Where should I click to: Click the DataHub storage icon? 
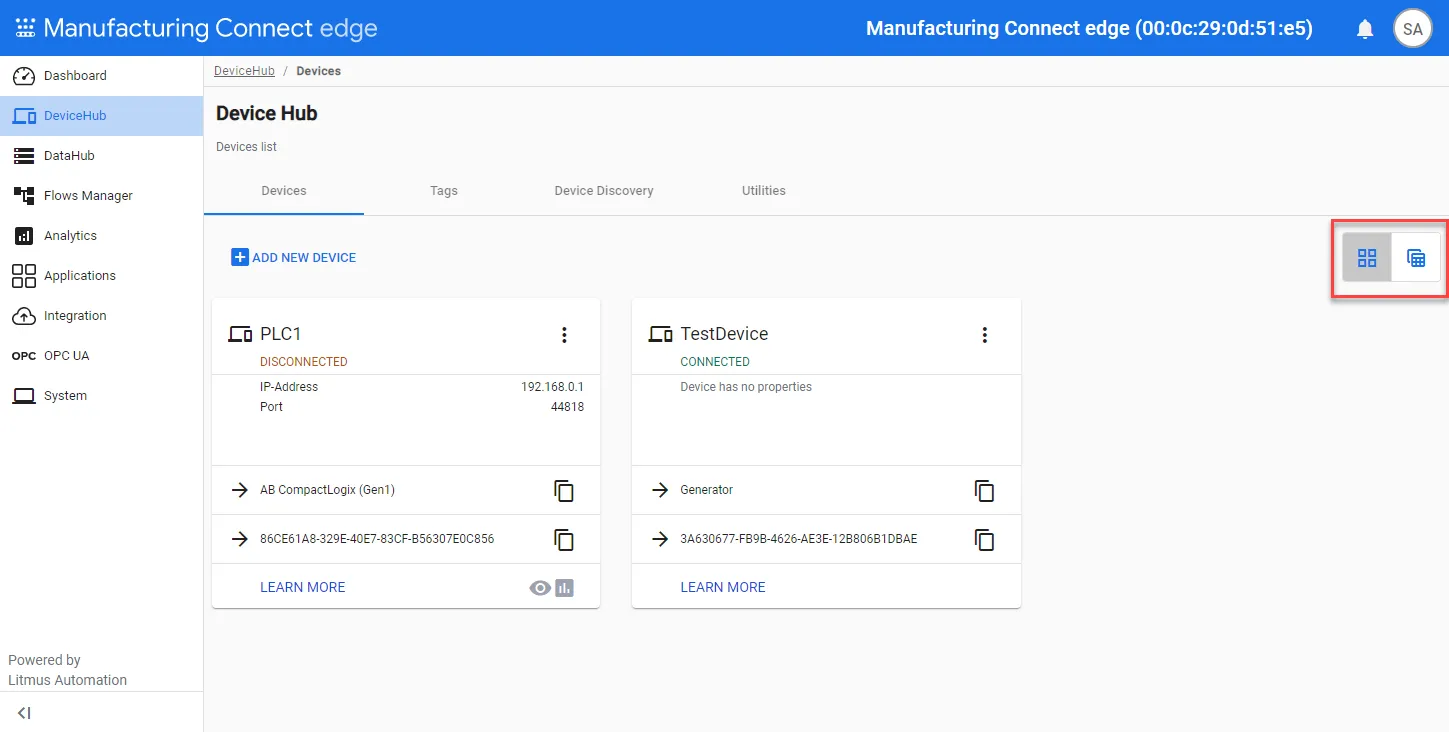24,156
